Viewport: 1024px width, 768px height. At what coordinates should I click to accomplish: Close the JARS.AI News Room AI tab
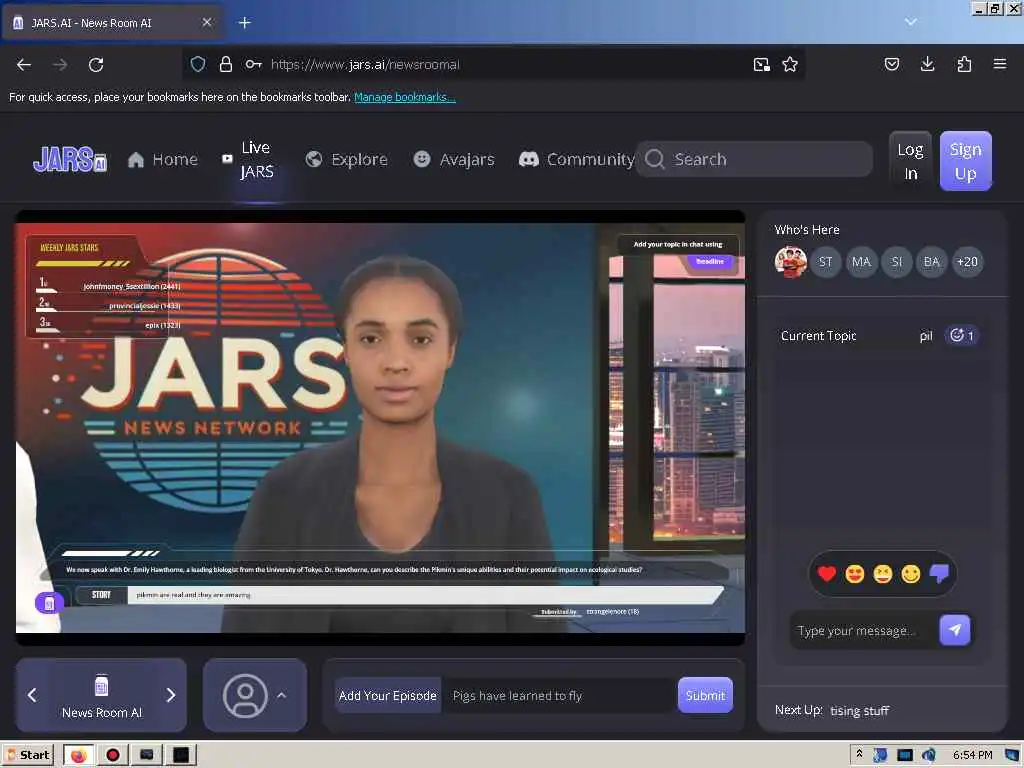coord(207,22)
